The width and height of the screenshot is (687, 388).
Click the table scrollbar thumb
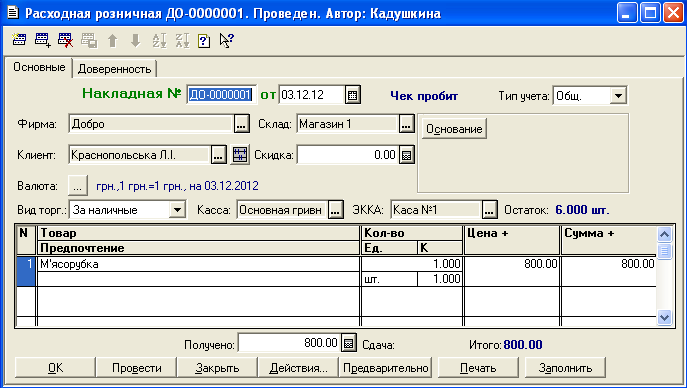click(664, 251)
